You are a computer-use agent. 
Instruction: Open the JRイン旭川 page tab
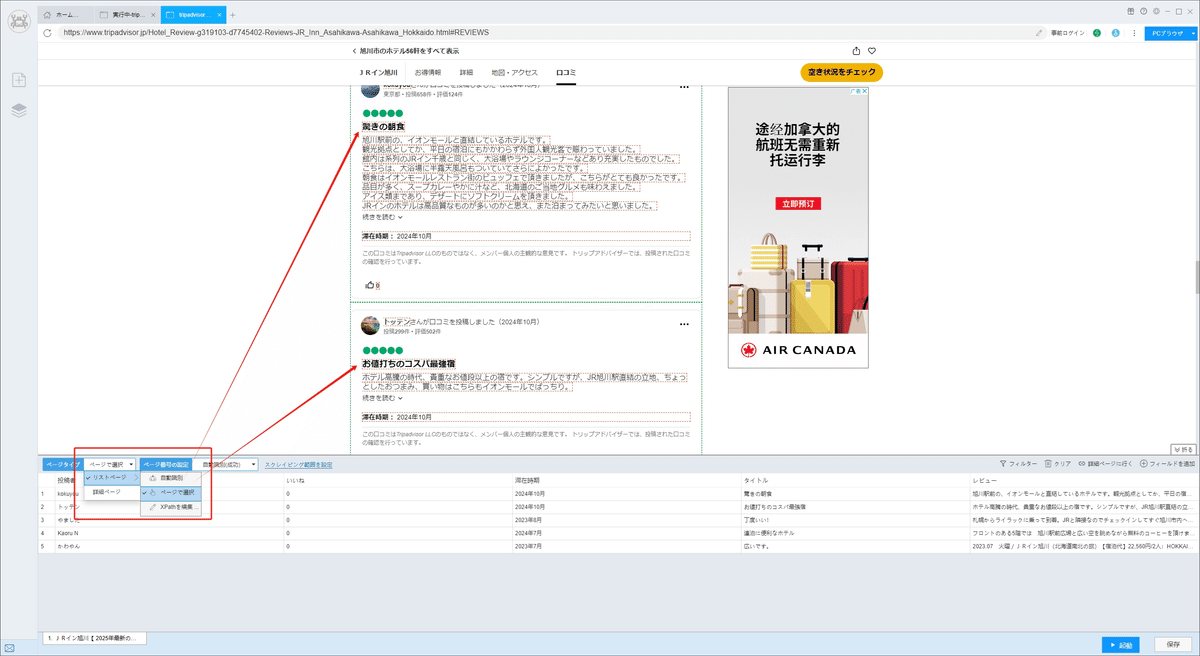(x=379, y=73)
